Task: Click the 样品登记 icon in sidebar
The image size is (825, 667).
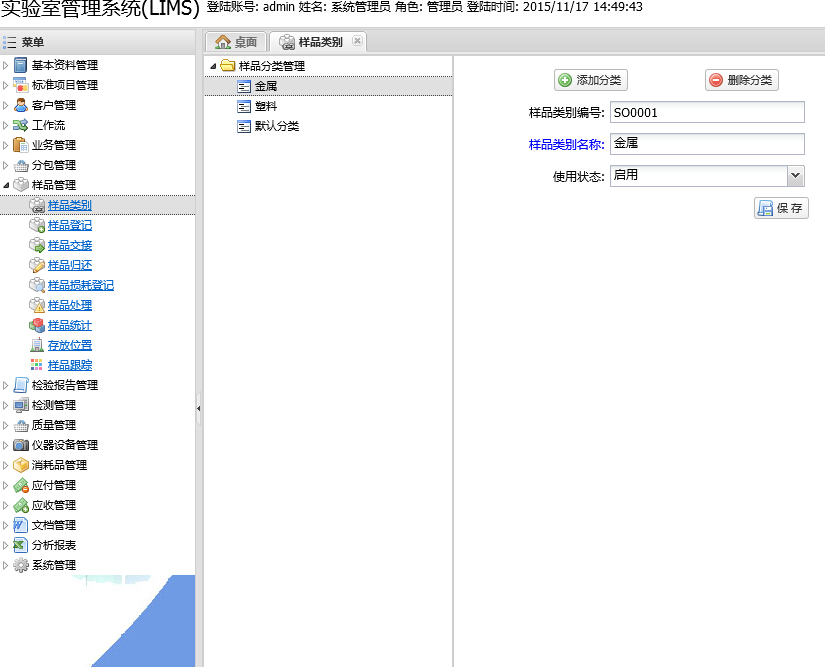Action: [37, 225]
